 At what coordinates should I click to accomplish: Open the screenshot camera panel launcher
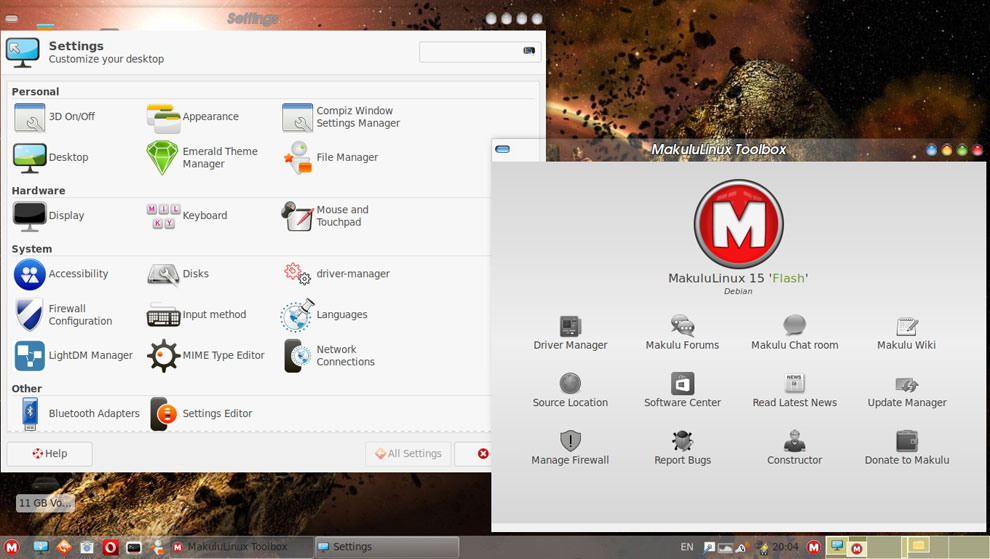pyautogui.click(x=87, y=548)
